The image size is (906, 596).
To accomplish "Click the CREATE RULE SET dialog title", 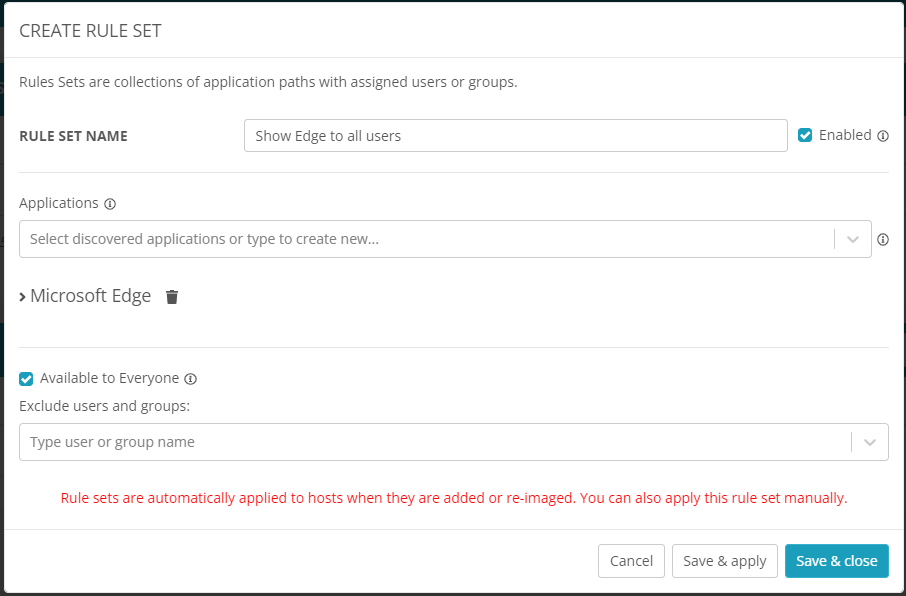I will [x=91, y=31].
